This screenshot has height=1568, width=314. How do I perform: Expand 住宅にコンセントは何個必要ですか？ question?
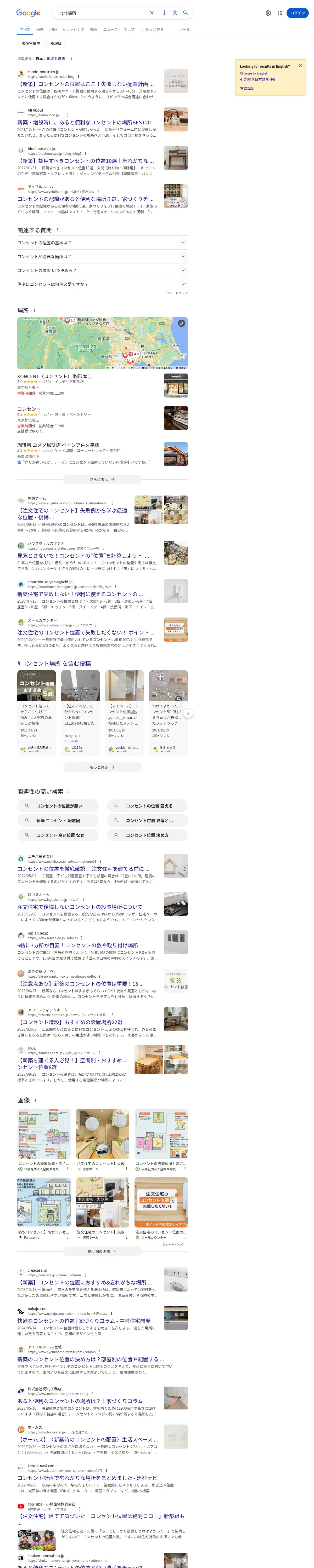(x=102, y=284)
